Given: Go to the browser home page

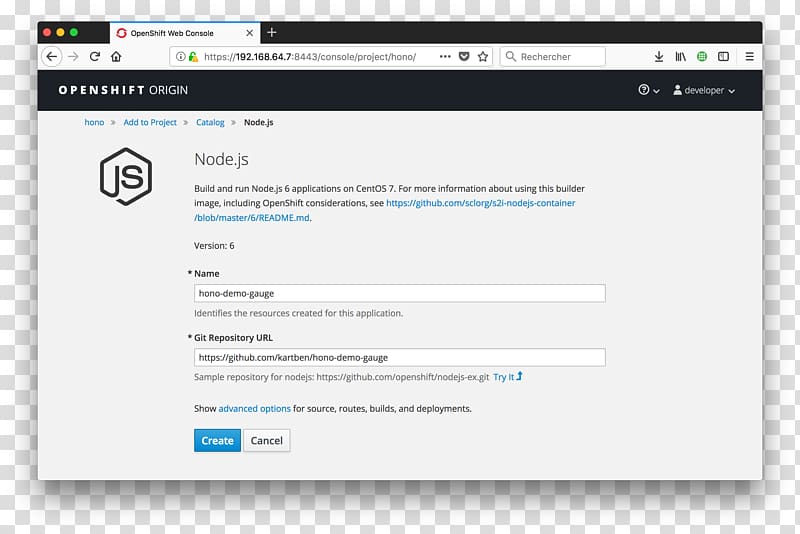Looking at the screenshot, I should pos(116,57).
